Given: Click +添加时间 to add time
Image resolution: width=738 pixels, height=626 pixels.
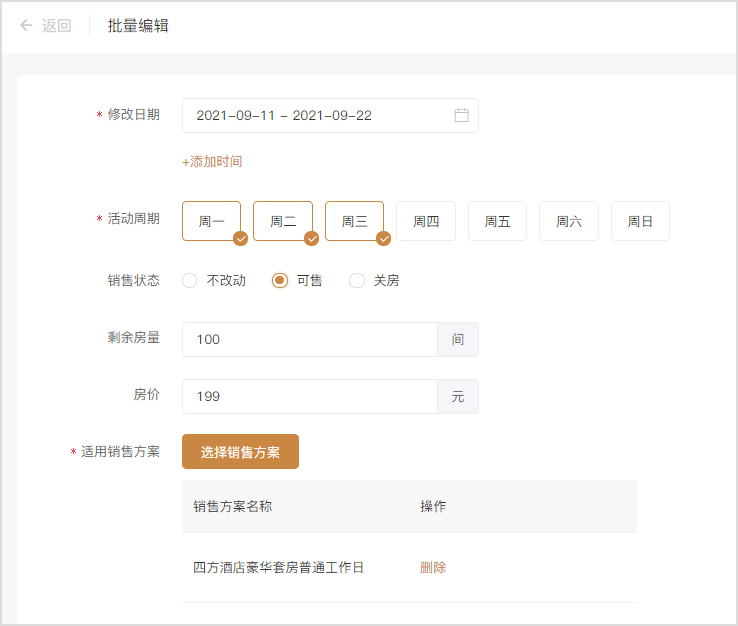Looking at the screenshot, I should pos(212,162).
